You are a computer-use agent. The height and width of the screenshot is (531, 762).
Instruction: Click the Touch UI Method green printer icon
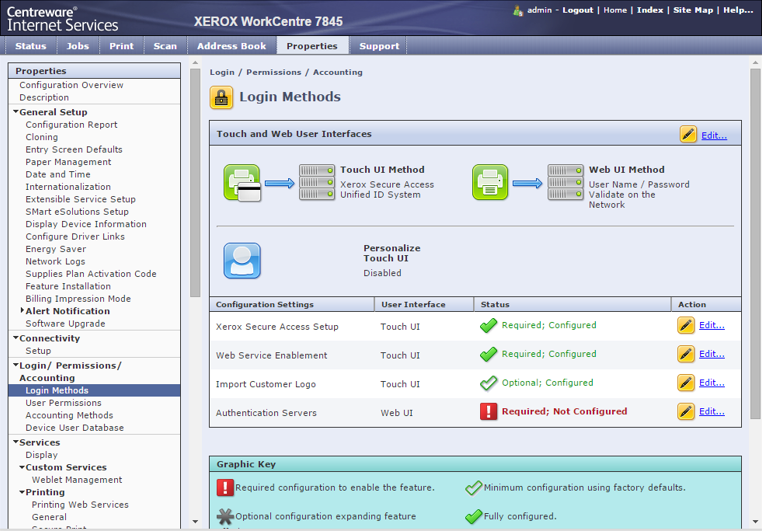point(242,183)
